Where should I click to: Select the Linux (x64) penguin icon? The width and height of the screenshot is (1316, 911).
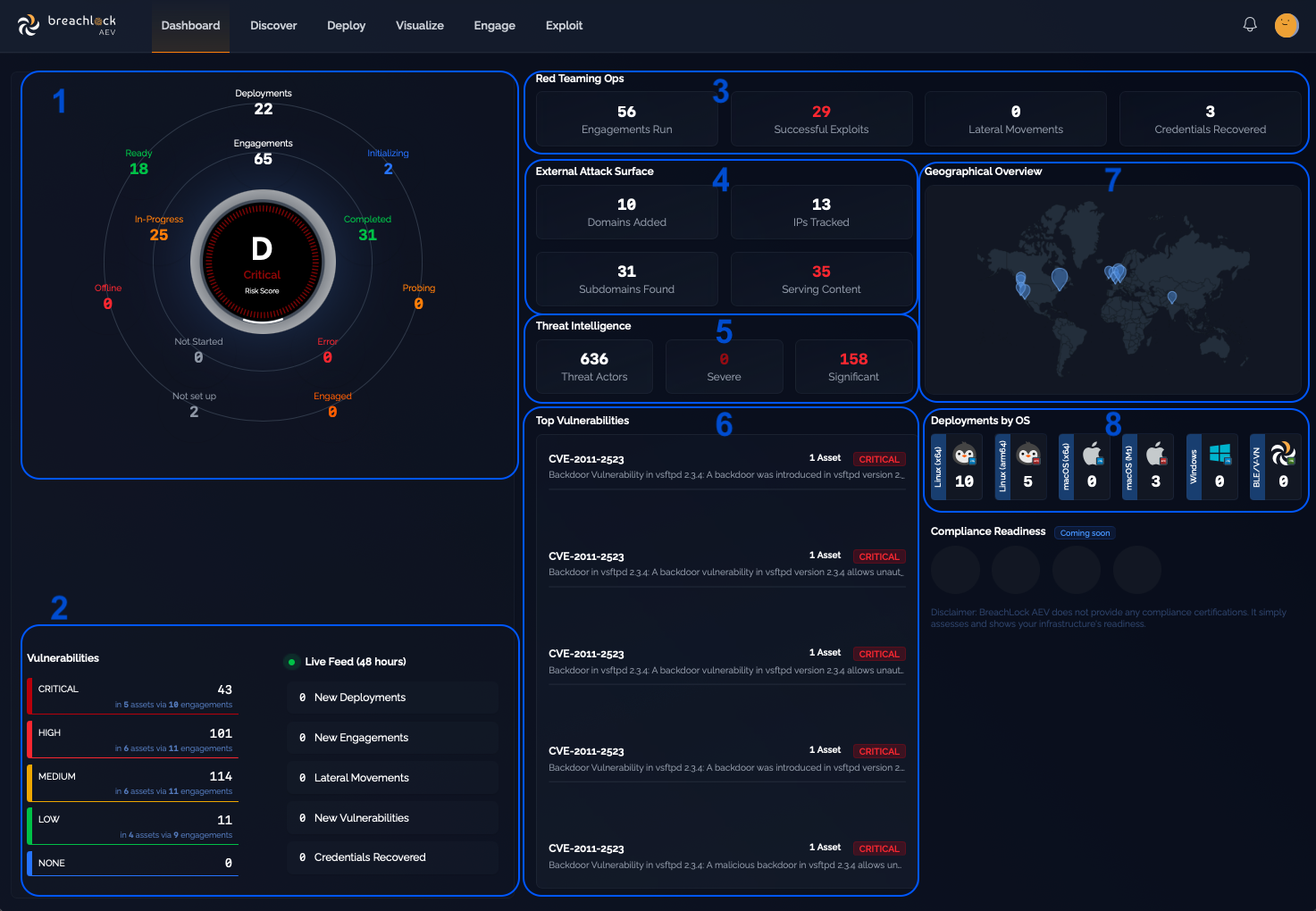tap(964, 455)
